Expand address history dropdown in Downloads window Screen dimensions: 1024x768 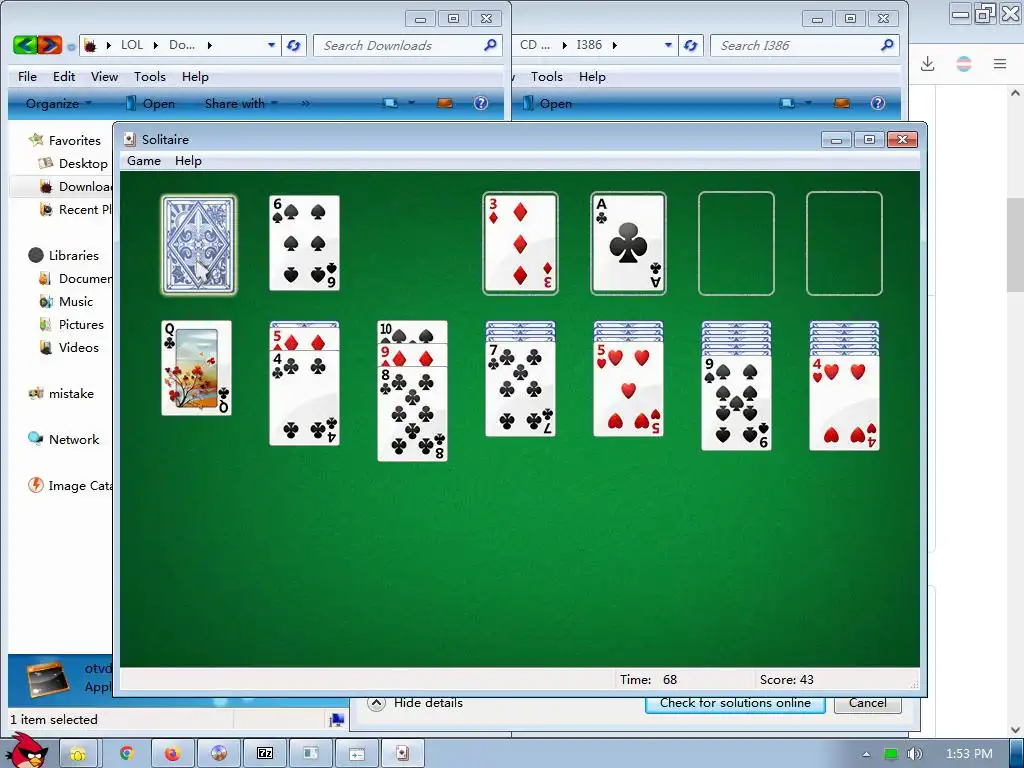pos(271,45)
